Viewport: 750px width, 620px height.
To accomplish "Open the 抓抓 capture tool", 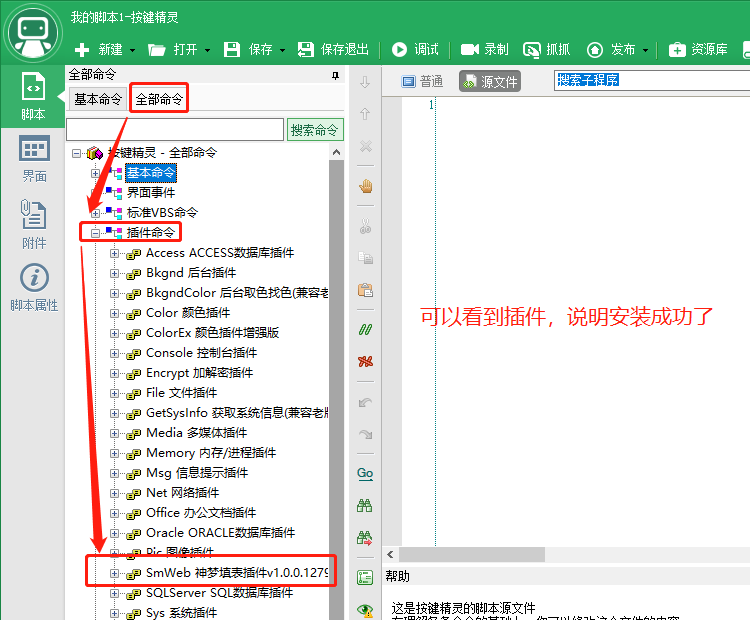I will click(546, 49).
